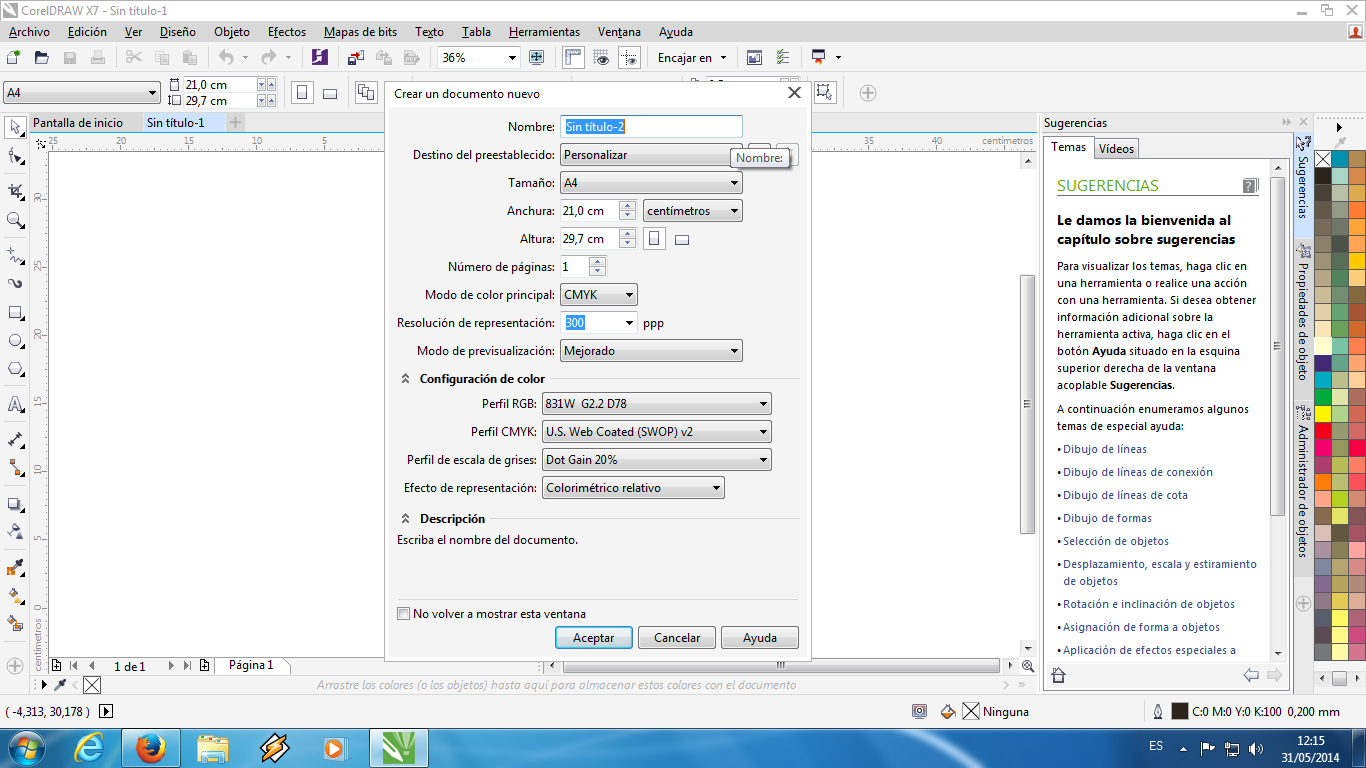Open the Efectos menu
Image resolution: width=1366 pixels, height=768 pixels.
pos(287,32)
